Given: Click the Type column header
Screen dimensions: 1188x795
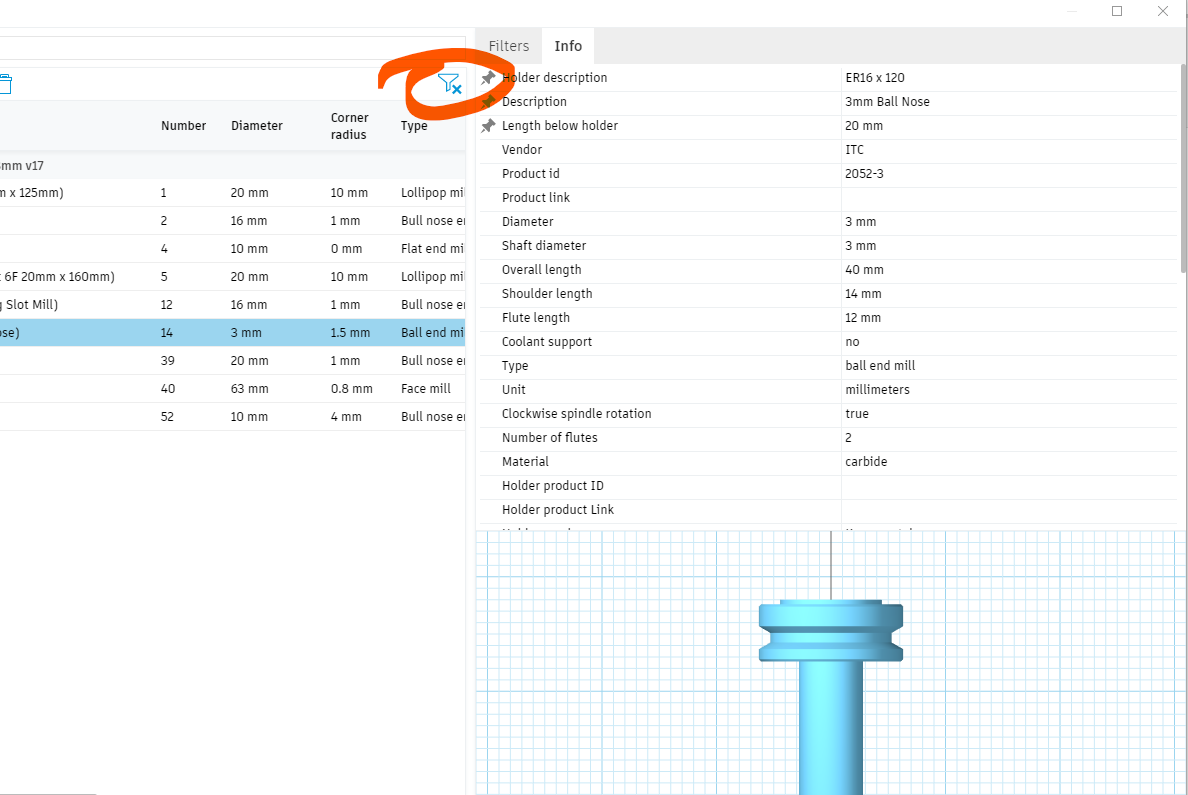Looking at the screenshot, I should point(413,125).
